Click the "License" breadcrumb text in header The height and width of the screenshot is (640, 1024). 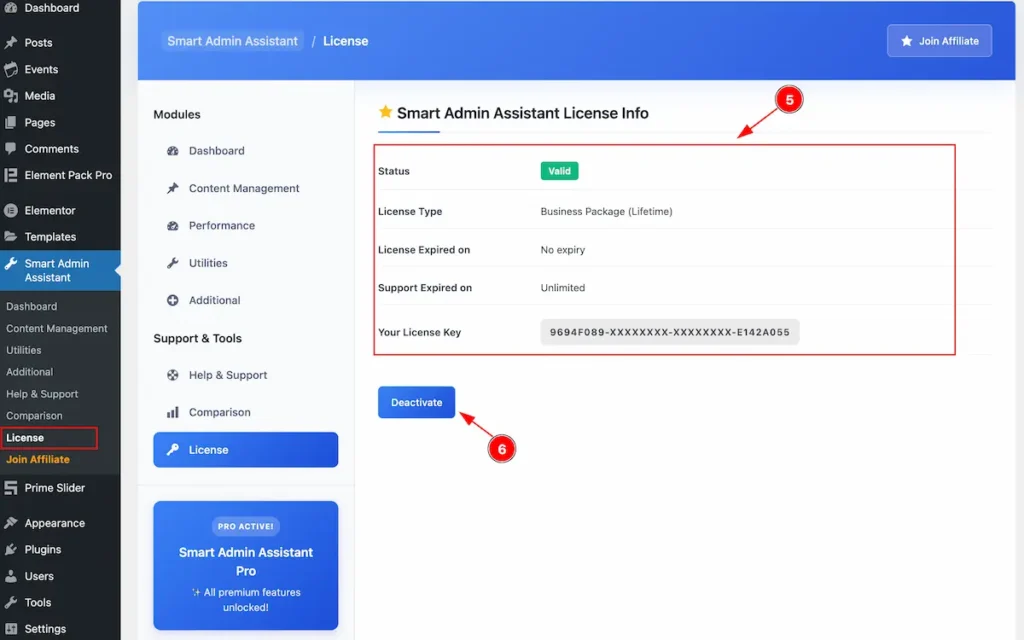coord(345,40)
